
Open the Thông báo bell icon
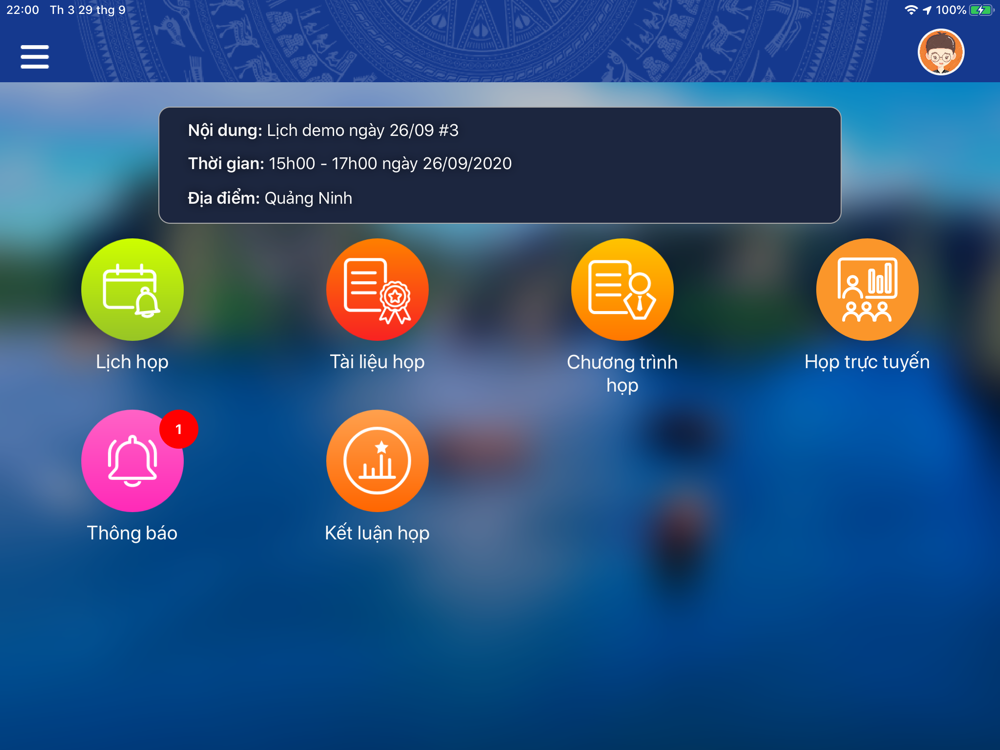pos(132,460)
